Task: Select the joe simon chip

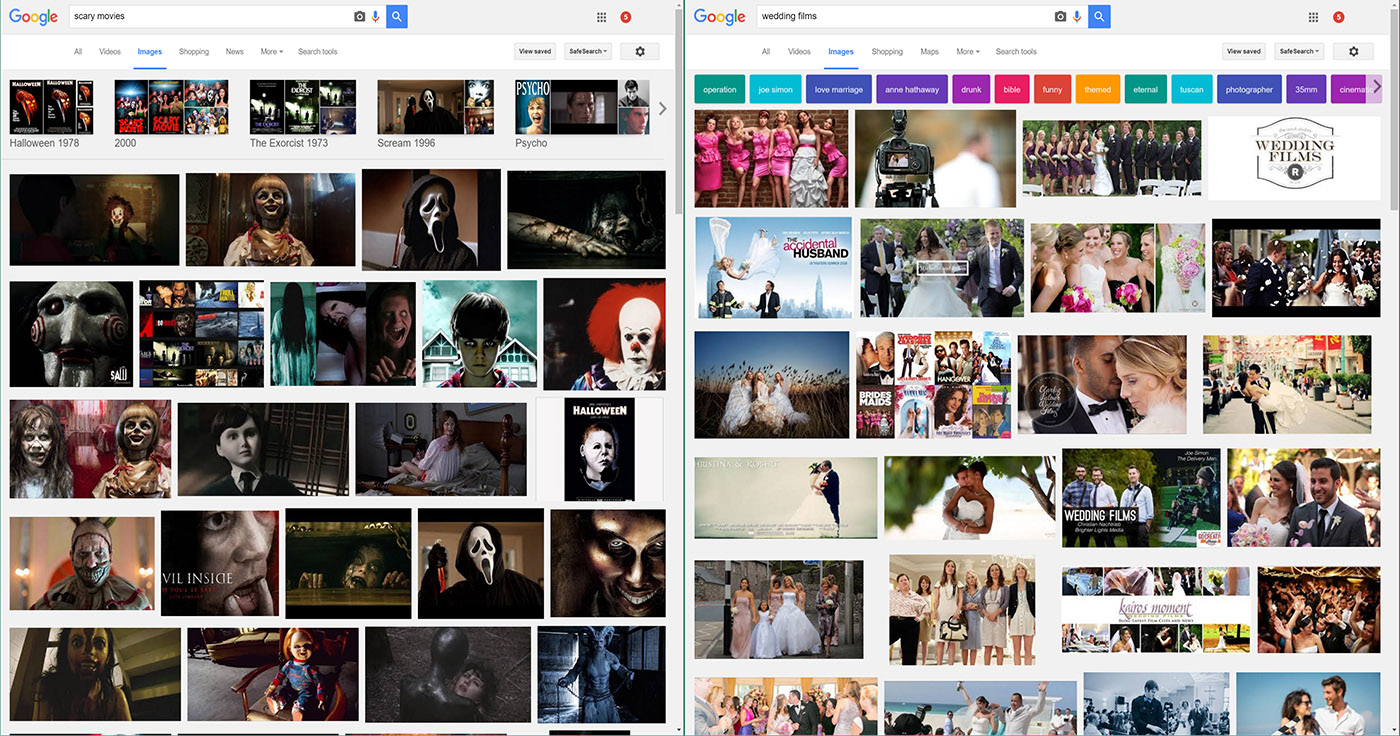Action: pyautogui.click(x=775, y=89)
